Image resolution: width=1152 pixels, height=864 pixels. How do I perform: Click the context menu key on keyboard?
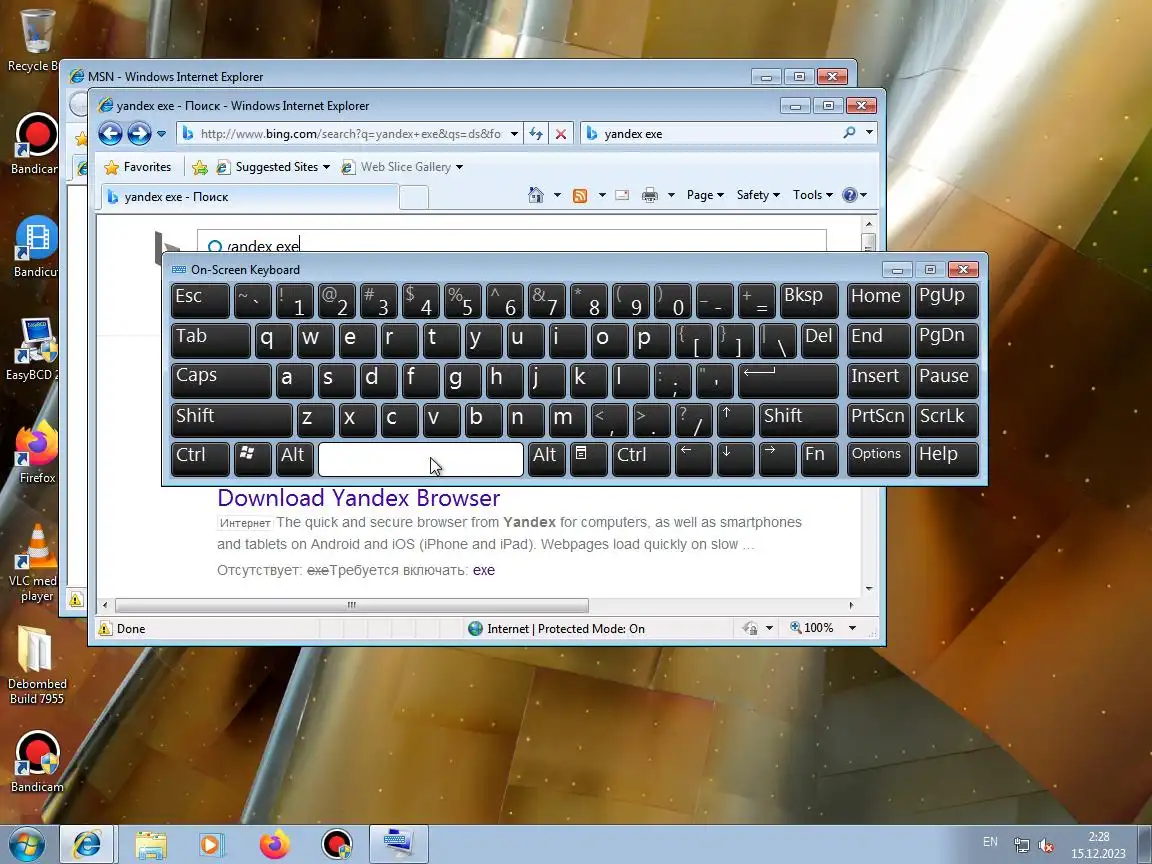[x=588, y=459]
